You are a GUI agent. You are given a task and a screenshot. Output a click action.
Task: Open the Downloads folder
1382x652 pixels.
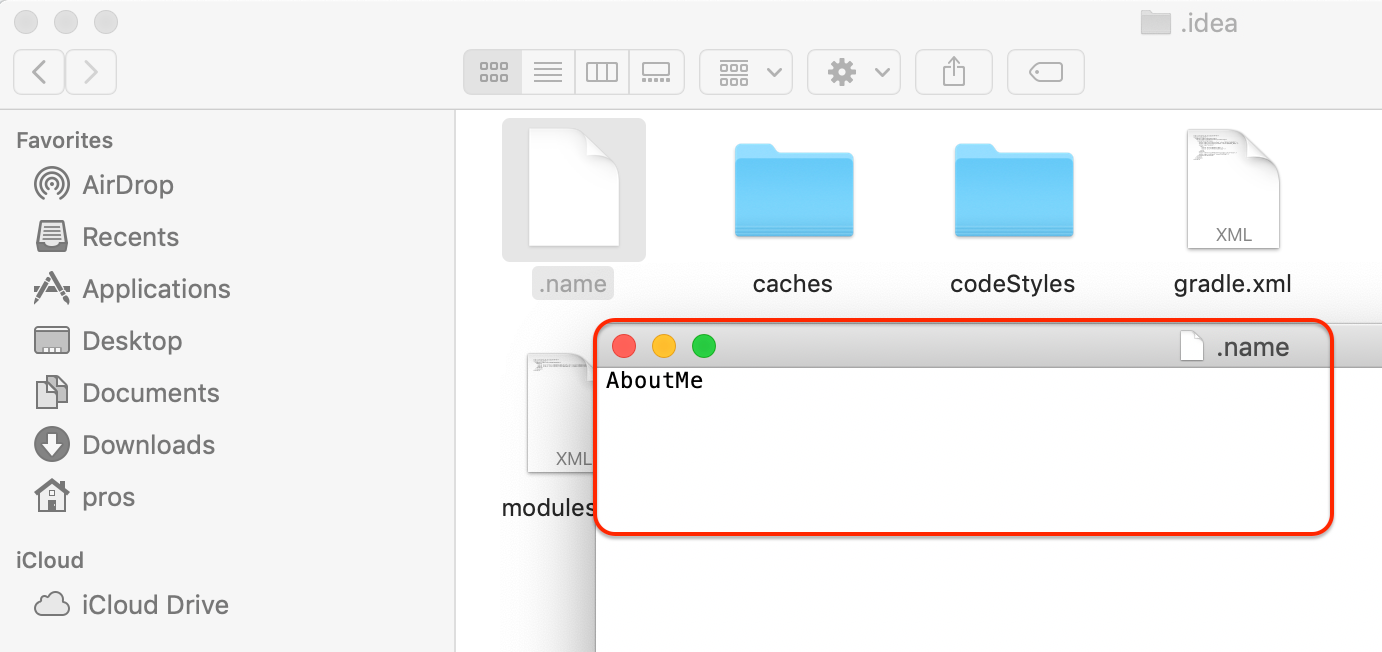click(148, 444)
